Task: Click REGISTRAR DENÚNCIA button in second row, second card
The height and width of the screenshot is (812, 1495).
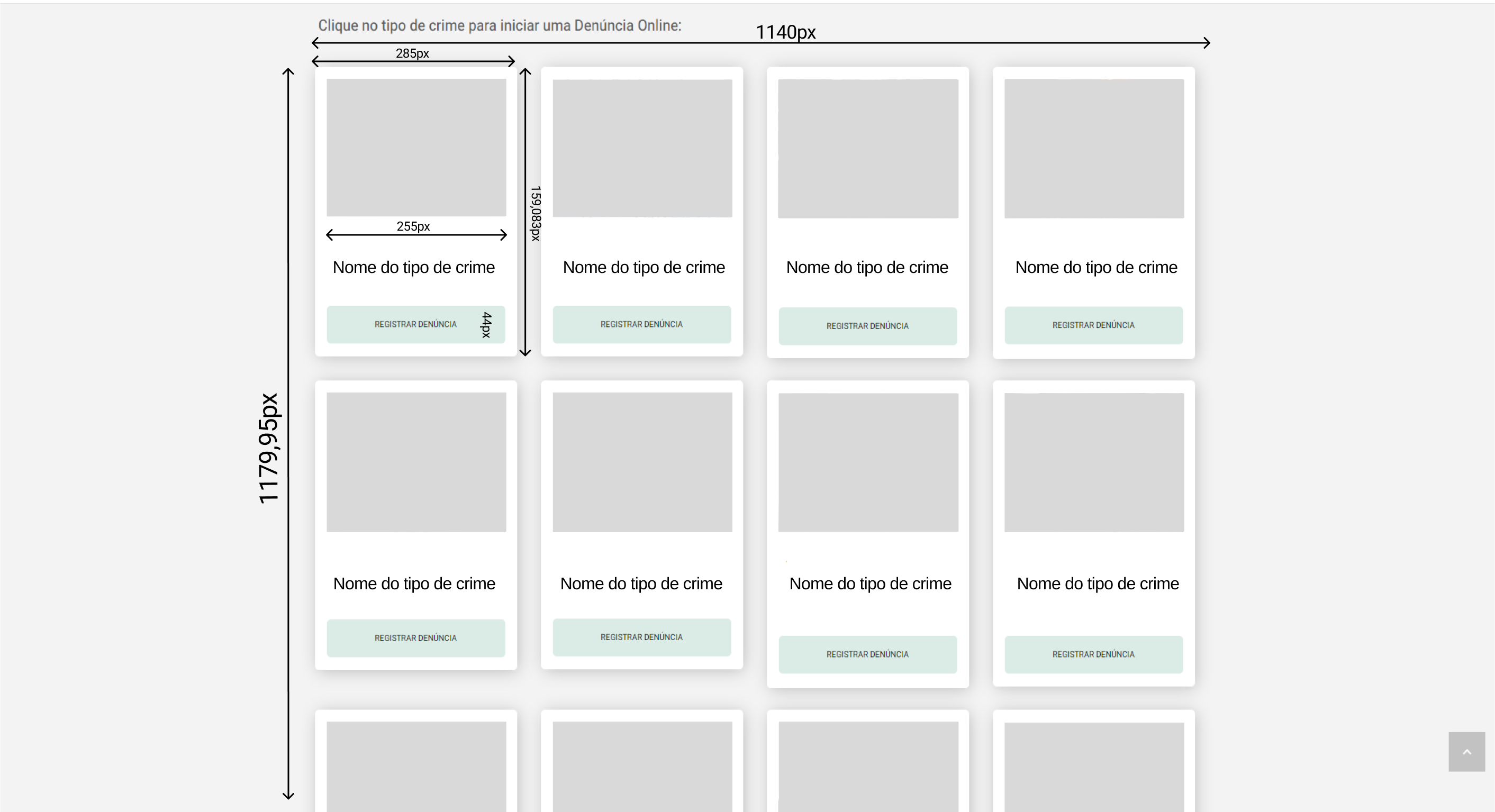Action: click(x=642, y=637)
